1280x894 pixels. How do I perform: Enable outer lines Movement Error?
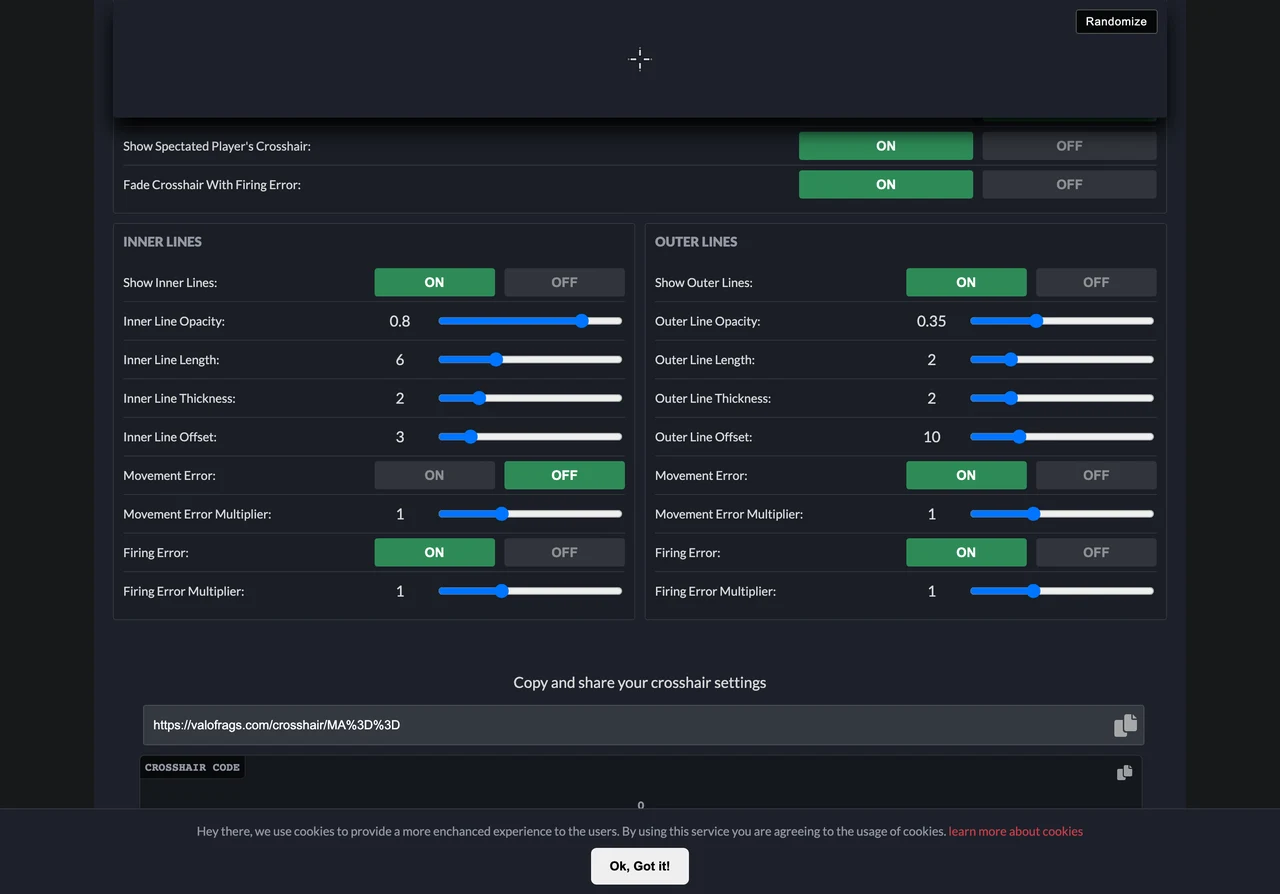point(966,475)
